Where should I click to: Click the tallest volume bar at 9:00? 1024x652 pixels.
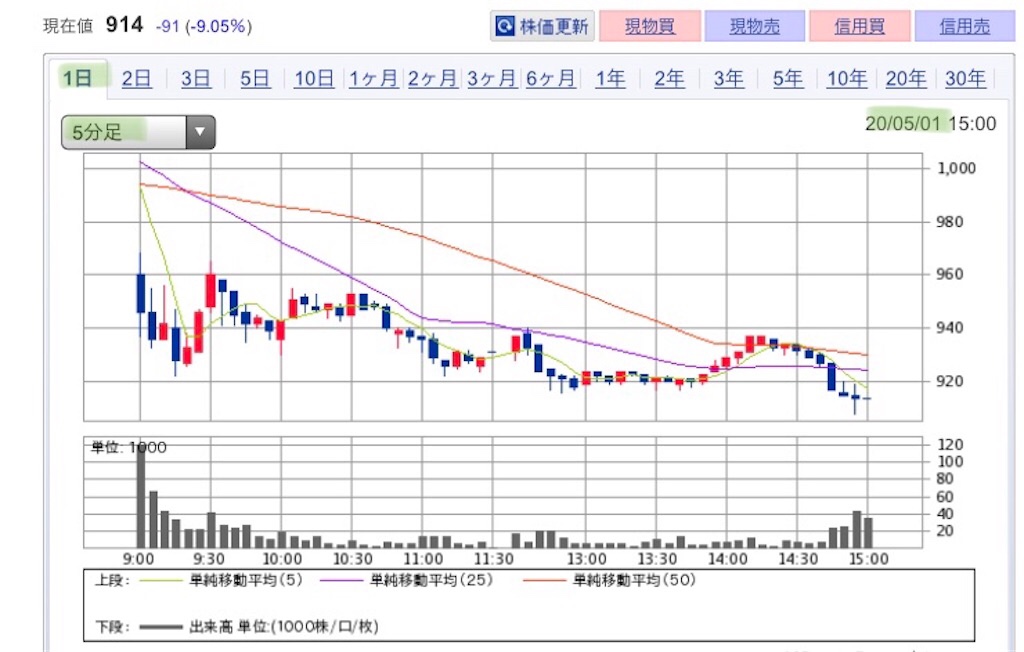140,497
